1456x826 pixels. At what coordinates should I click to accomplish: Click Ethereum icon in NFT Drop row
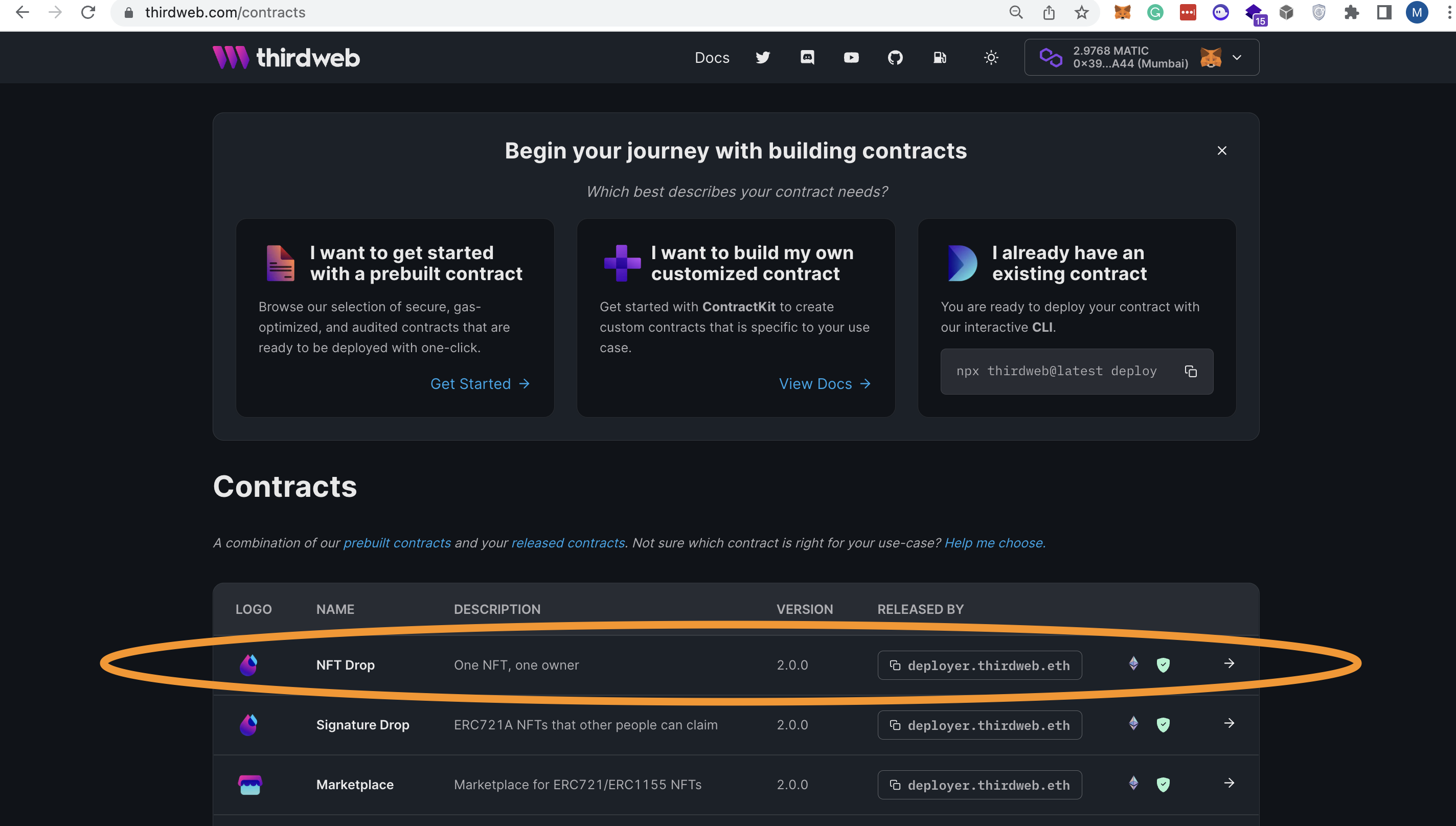[1133, 663]
